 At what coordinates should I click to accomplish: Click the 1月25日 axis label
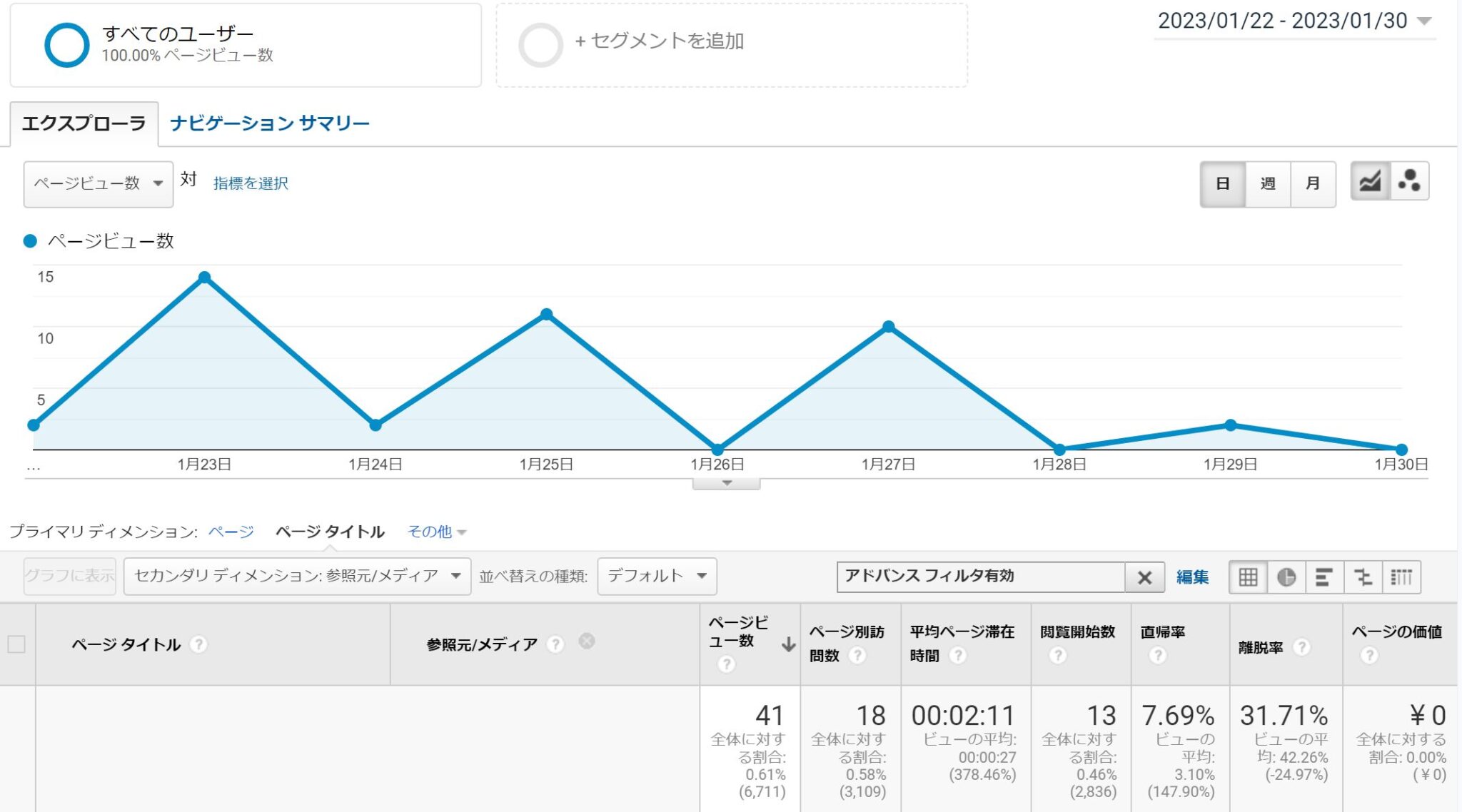pos(546,465)
